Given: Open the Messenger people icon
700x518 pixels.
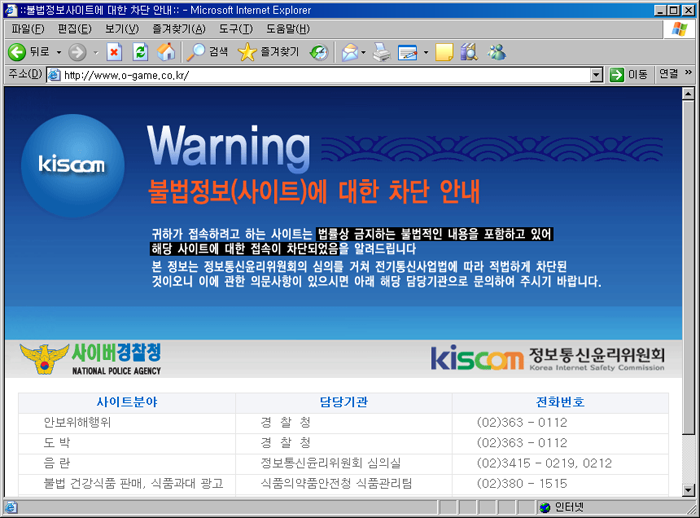Looking at the screenshot, I should [496, 52].
